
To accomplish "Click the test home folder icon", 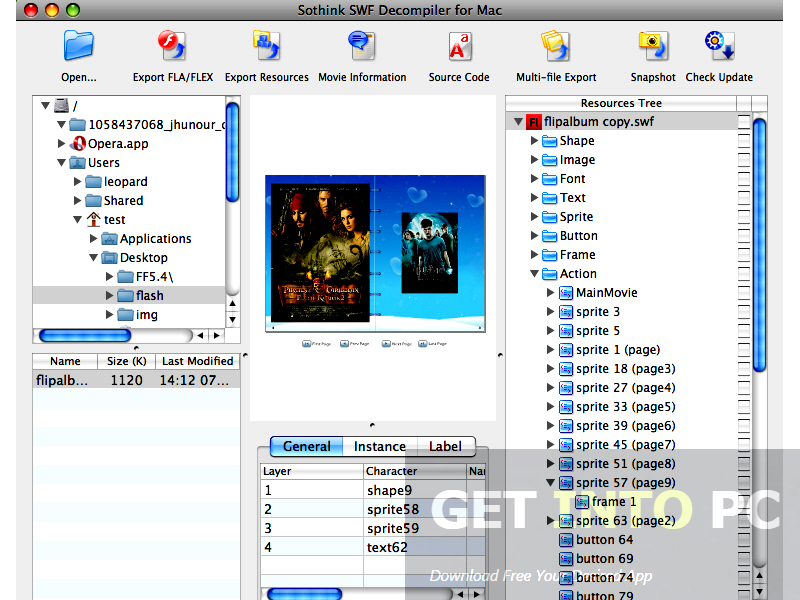I will (93, 219).
